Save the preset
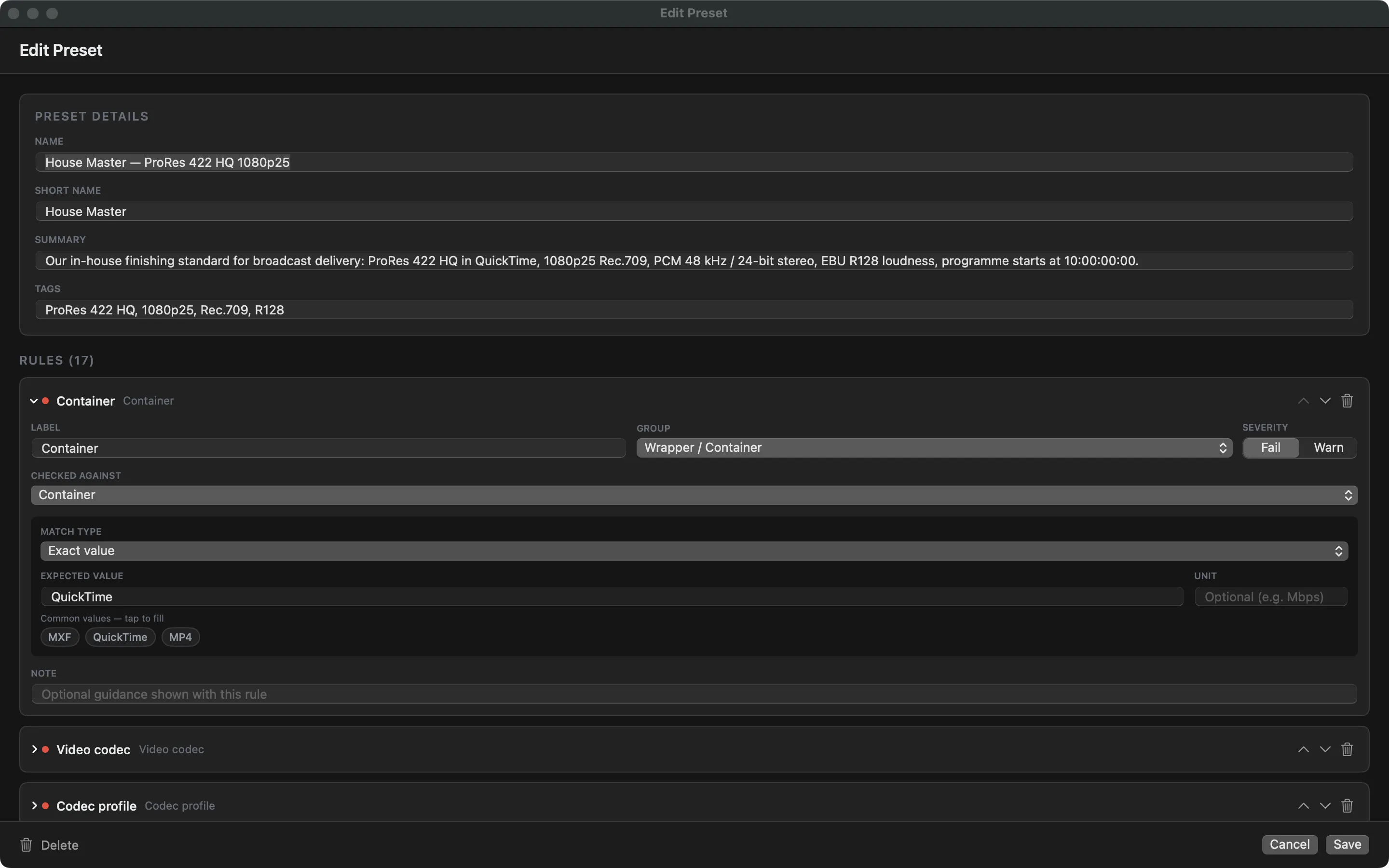 (1347, 844)
